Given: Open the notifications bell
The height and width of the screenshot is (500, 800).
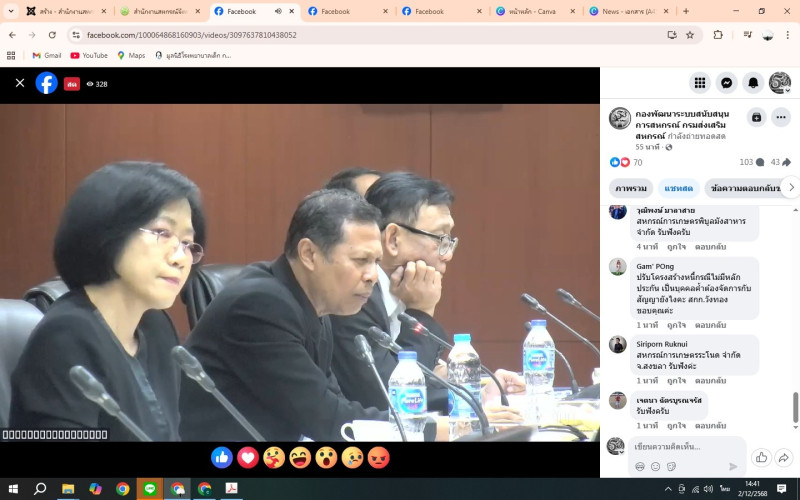Looking at the screenshot, I should 753,83.
